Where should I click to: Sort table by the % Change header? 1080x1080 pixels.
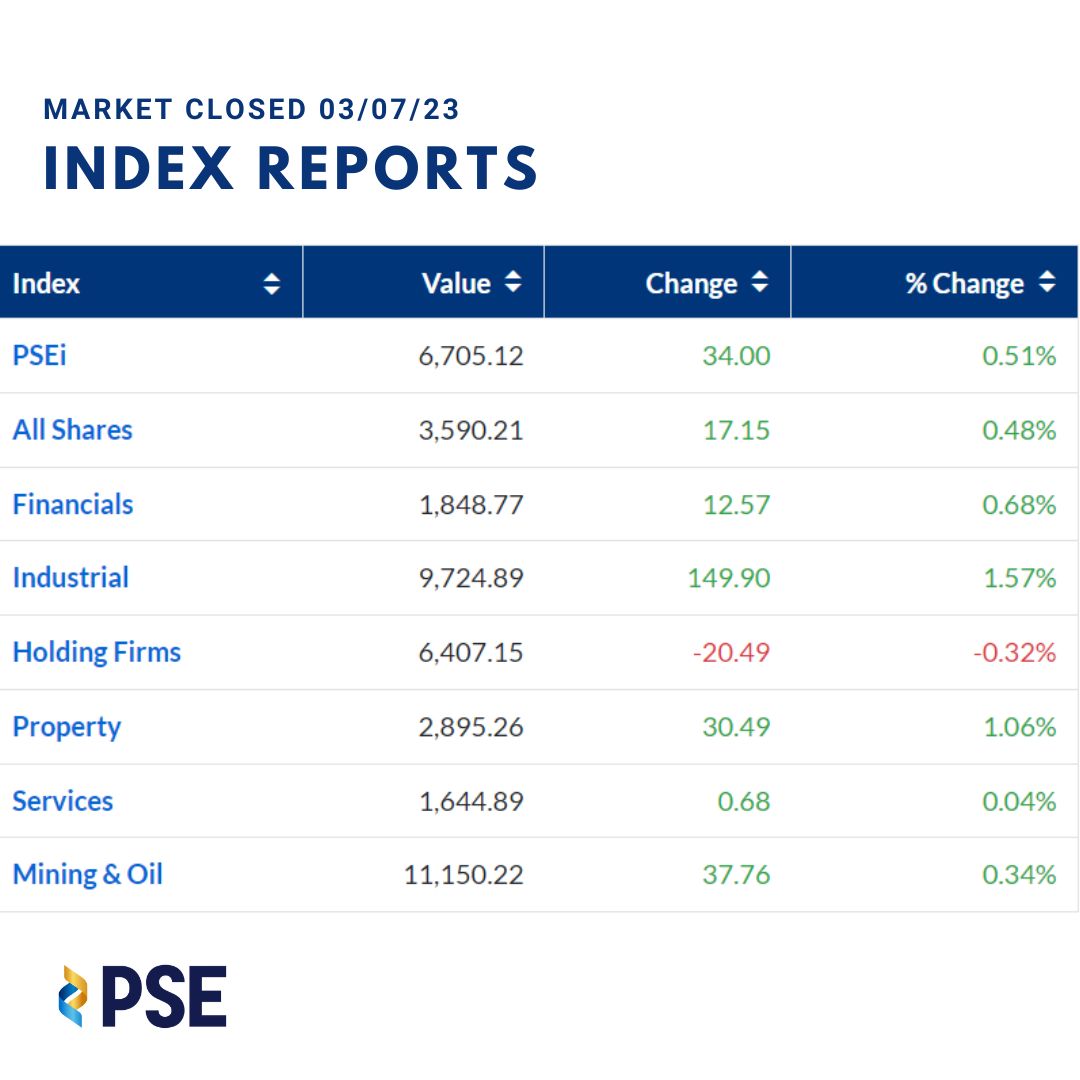click(964, 284)
